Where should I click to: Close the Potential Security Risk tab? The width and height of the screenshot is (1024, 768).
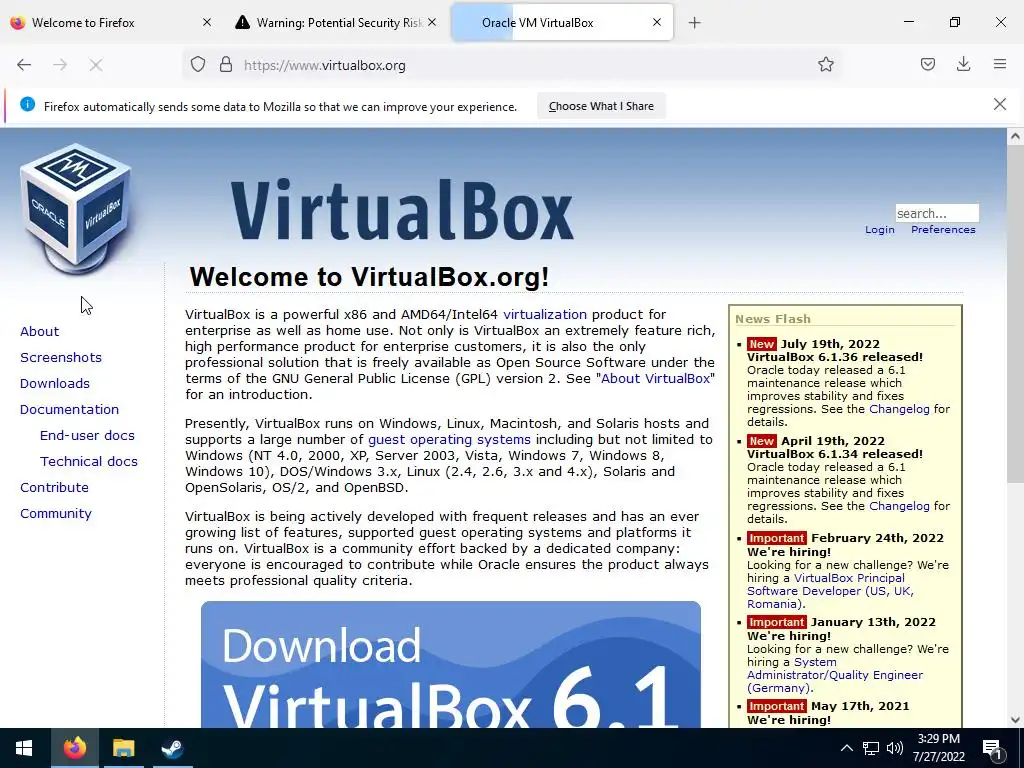coord(432,22)
